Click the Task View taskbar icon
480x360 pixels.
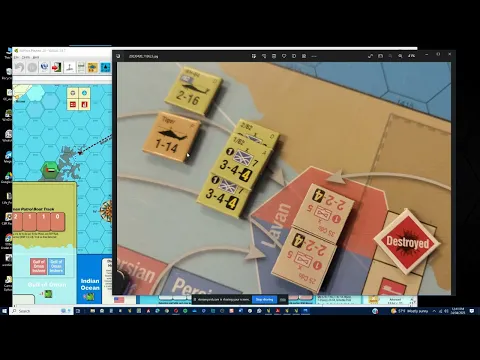coord(78,311)
